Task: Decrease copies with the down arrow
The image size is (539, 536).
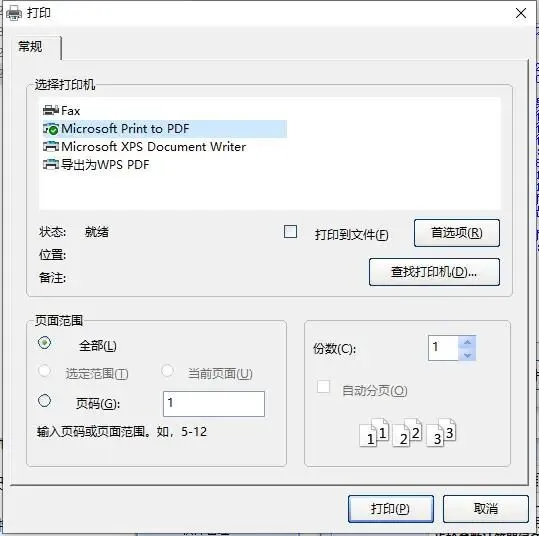Action: point(467,355)
